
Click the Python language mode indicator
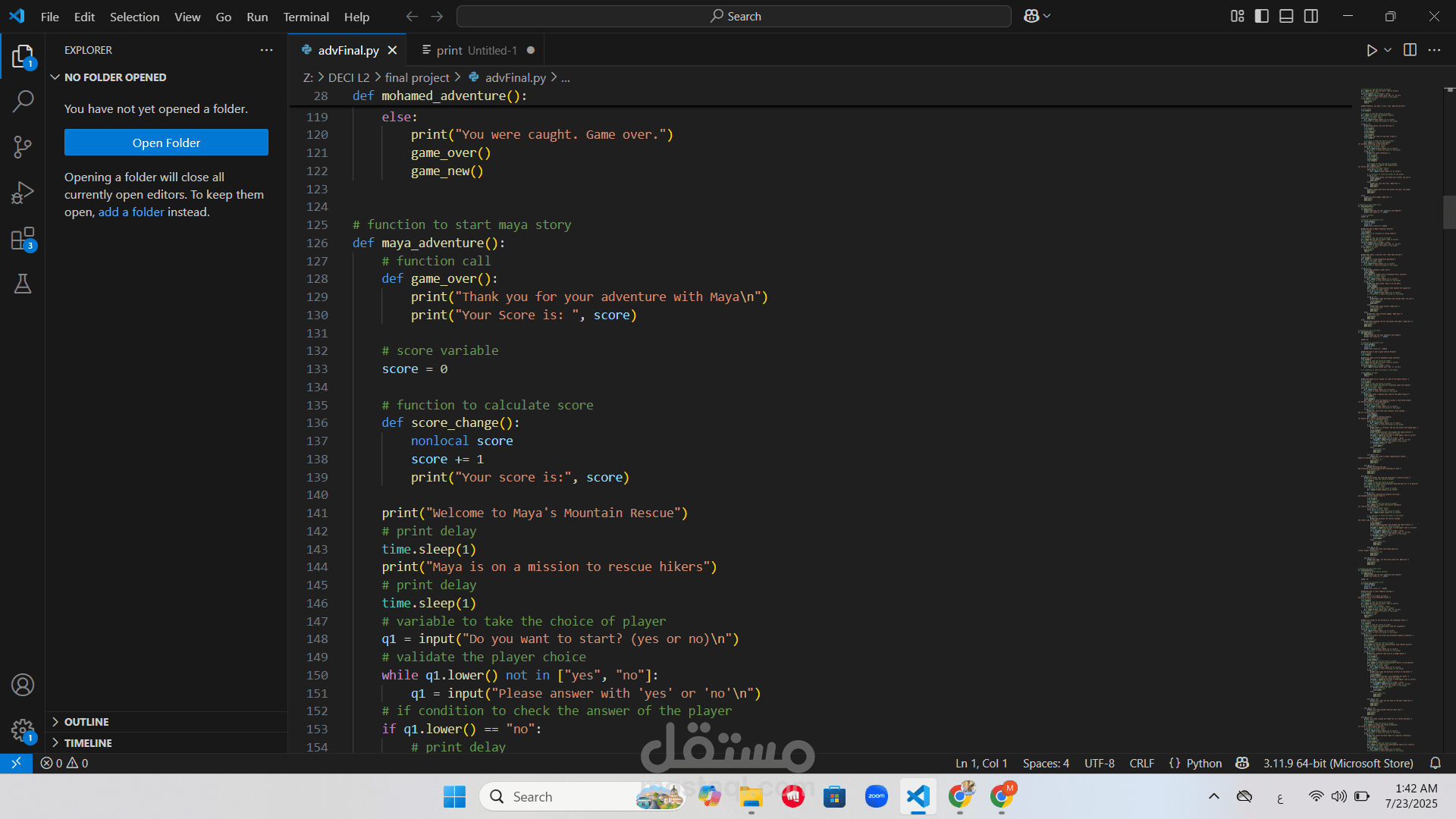[x=1203, y=763]
